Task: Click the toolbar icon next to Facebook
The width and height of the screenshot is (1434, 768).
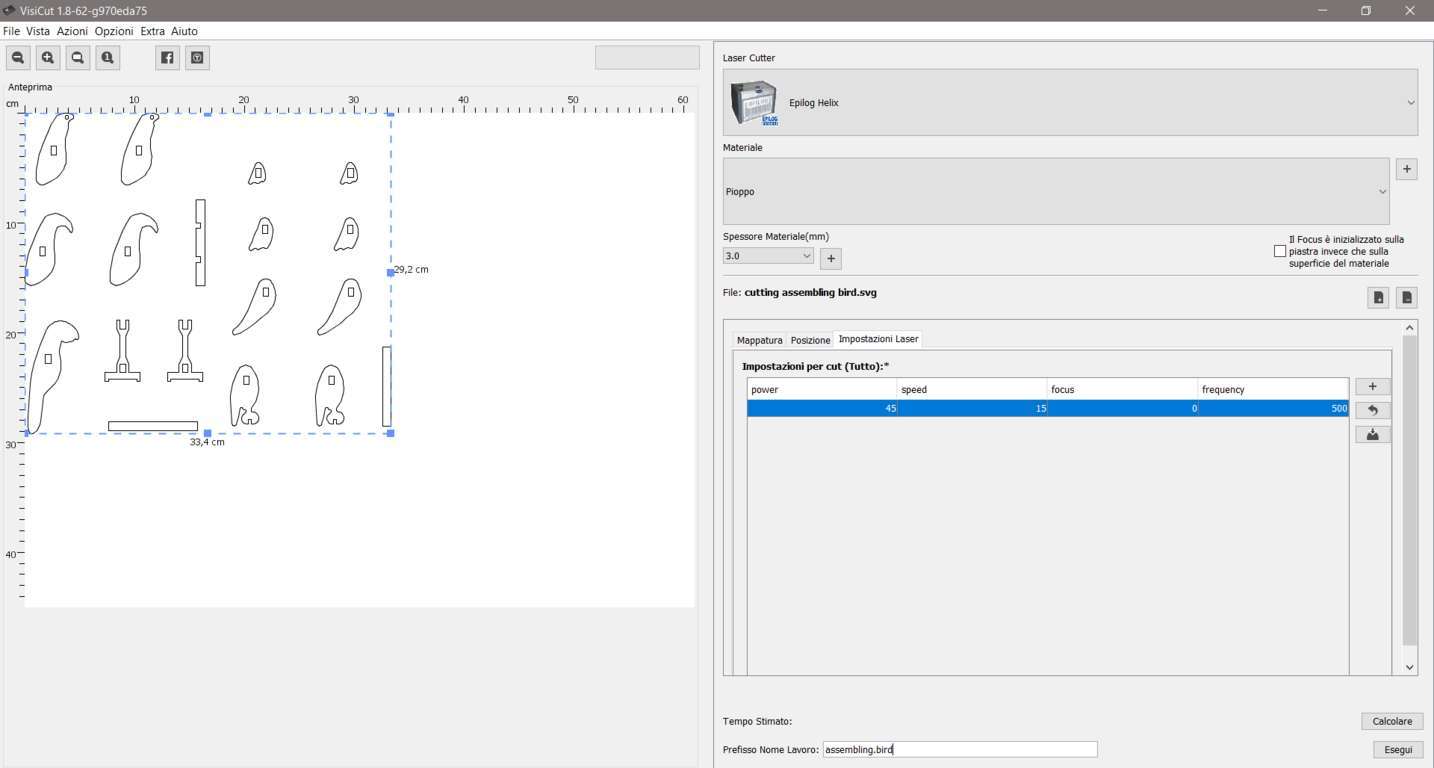Action: tap(197, 58)
